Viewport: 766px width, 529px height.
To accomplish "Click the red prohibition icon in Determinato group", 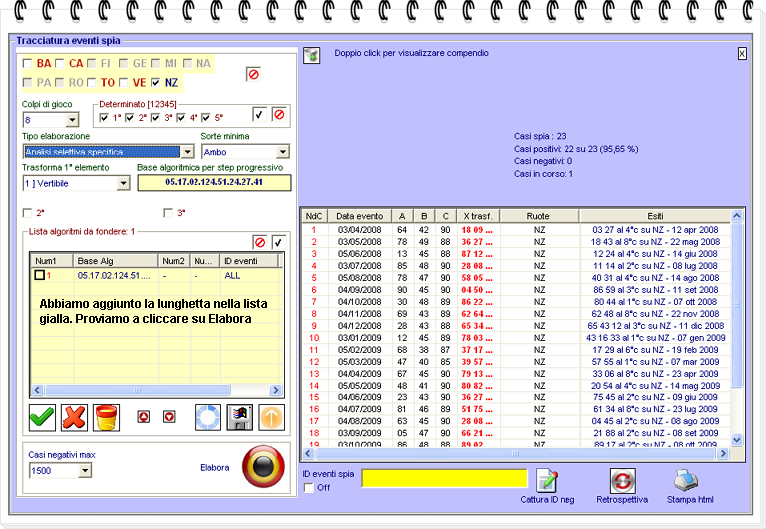I will (x=279, y=115).
